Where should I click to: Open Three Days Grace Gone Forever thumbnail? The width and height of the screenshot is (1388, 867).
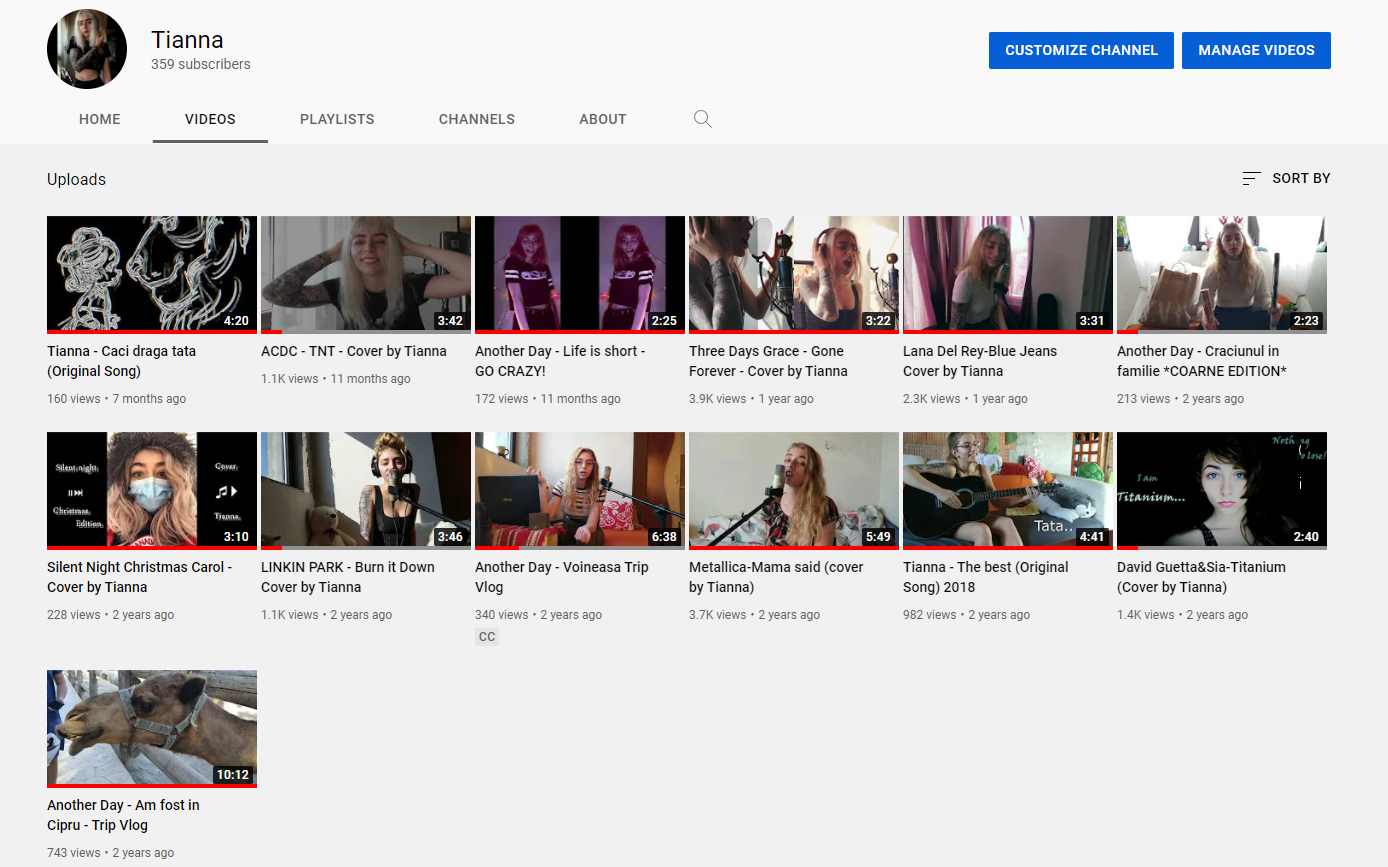[794, 274]
